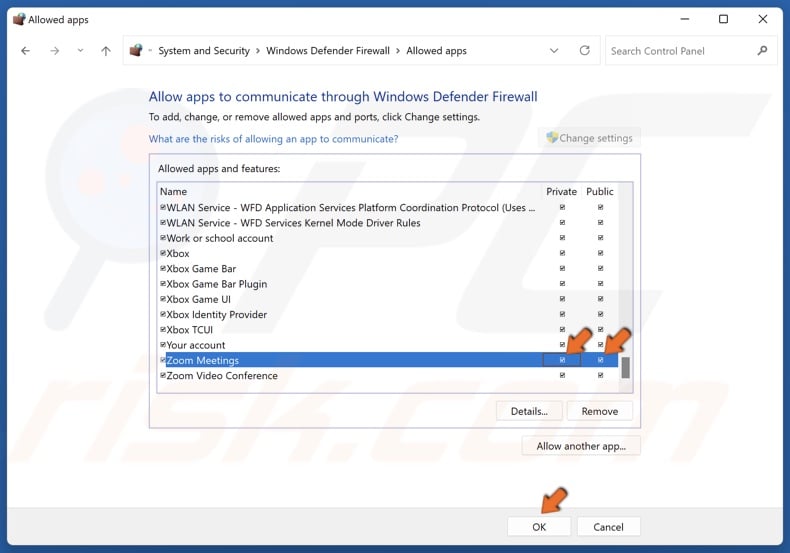Select the Xbox Game UI row
Image resolution: width=790 pixels, height=553 pixels.
pos(387,299)
